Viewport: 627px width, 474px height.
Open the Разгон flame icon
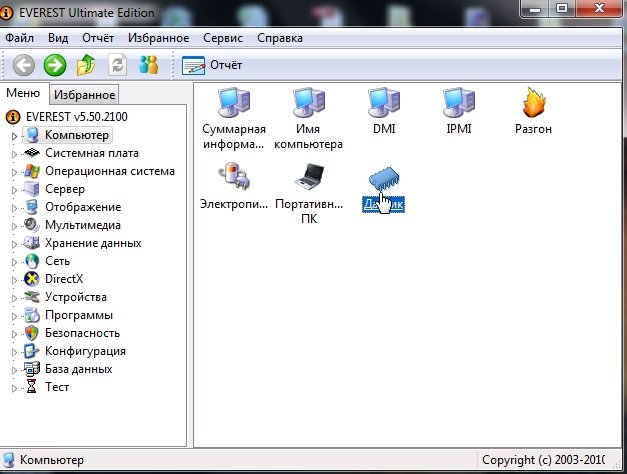533,111
